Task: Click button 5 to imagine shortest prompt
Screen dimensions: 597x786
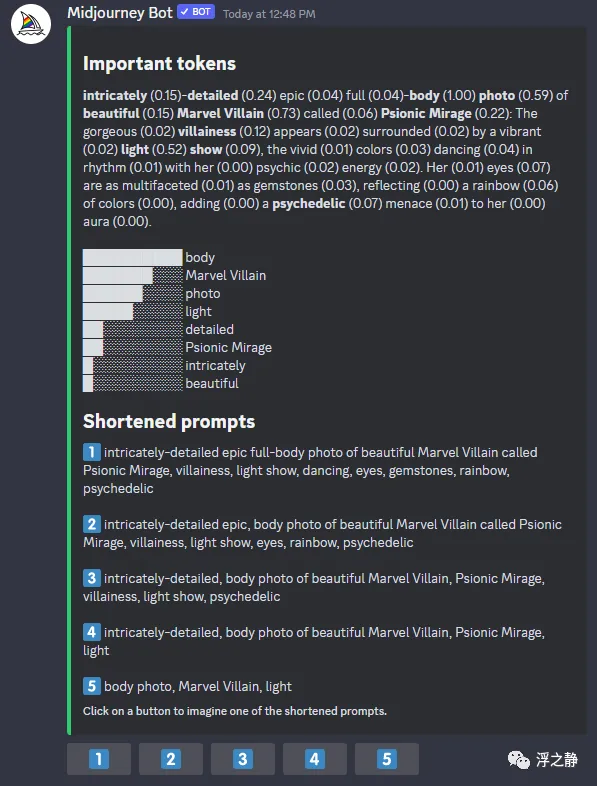Action: click(387, 759)
